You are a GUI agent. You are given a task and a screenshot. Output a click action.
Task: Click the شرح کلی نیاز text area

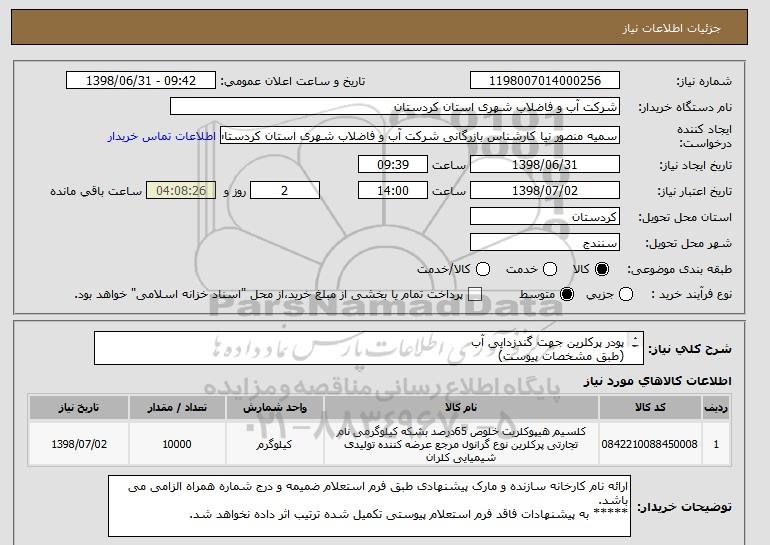pyautogui.click(x=369, y=348)
